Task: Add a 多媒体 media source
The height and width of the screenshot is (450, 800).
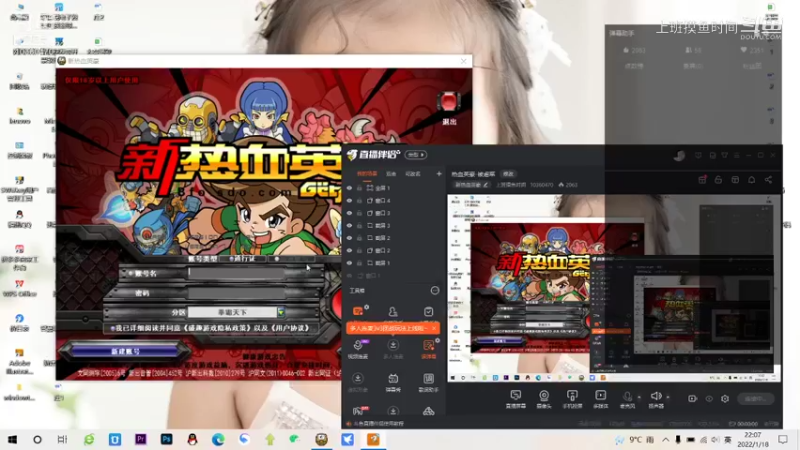Action: pyautogui.click(x=601, y=399)
